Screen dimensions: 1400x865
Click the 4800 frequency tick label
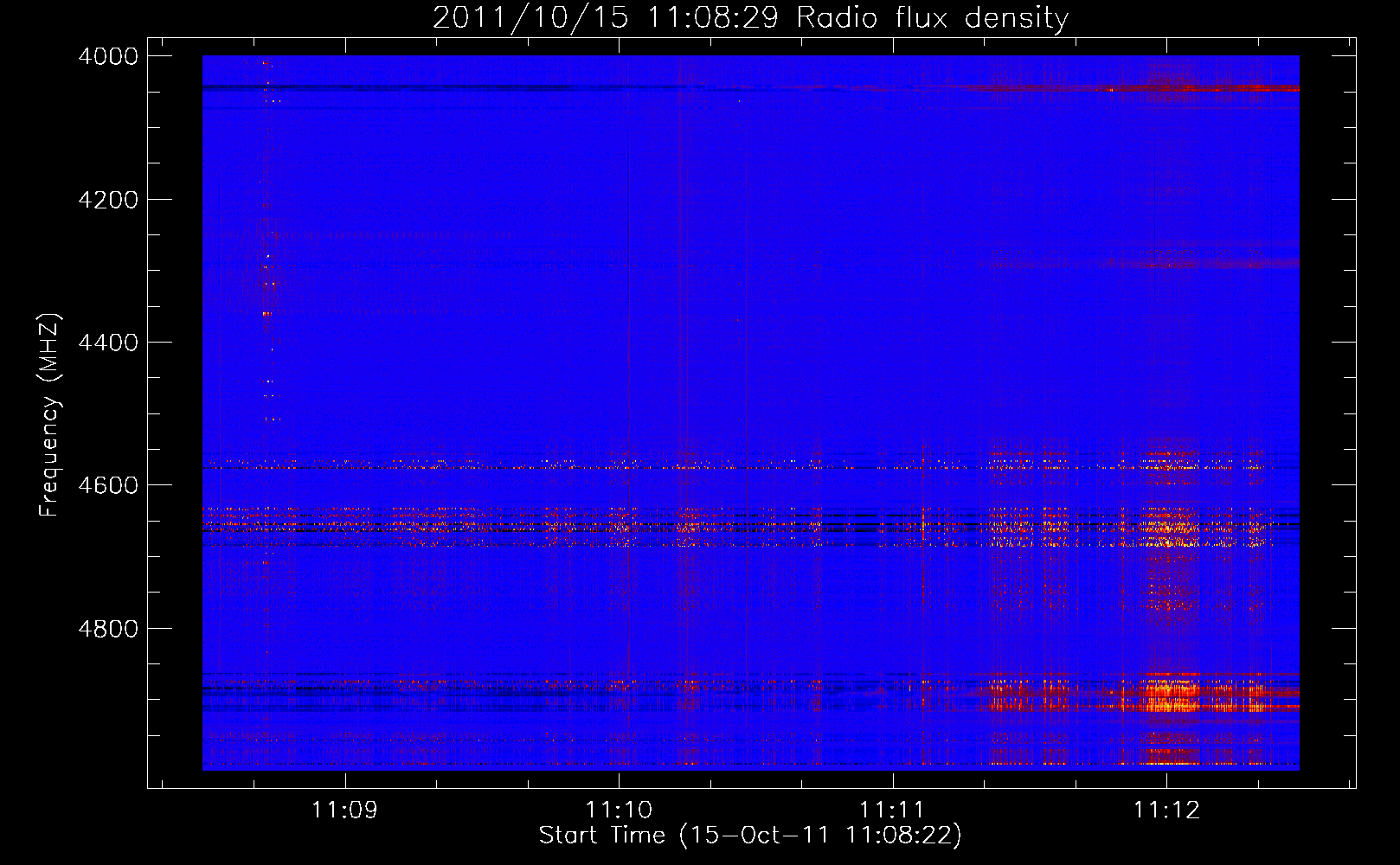pos(108,629)
